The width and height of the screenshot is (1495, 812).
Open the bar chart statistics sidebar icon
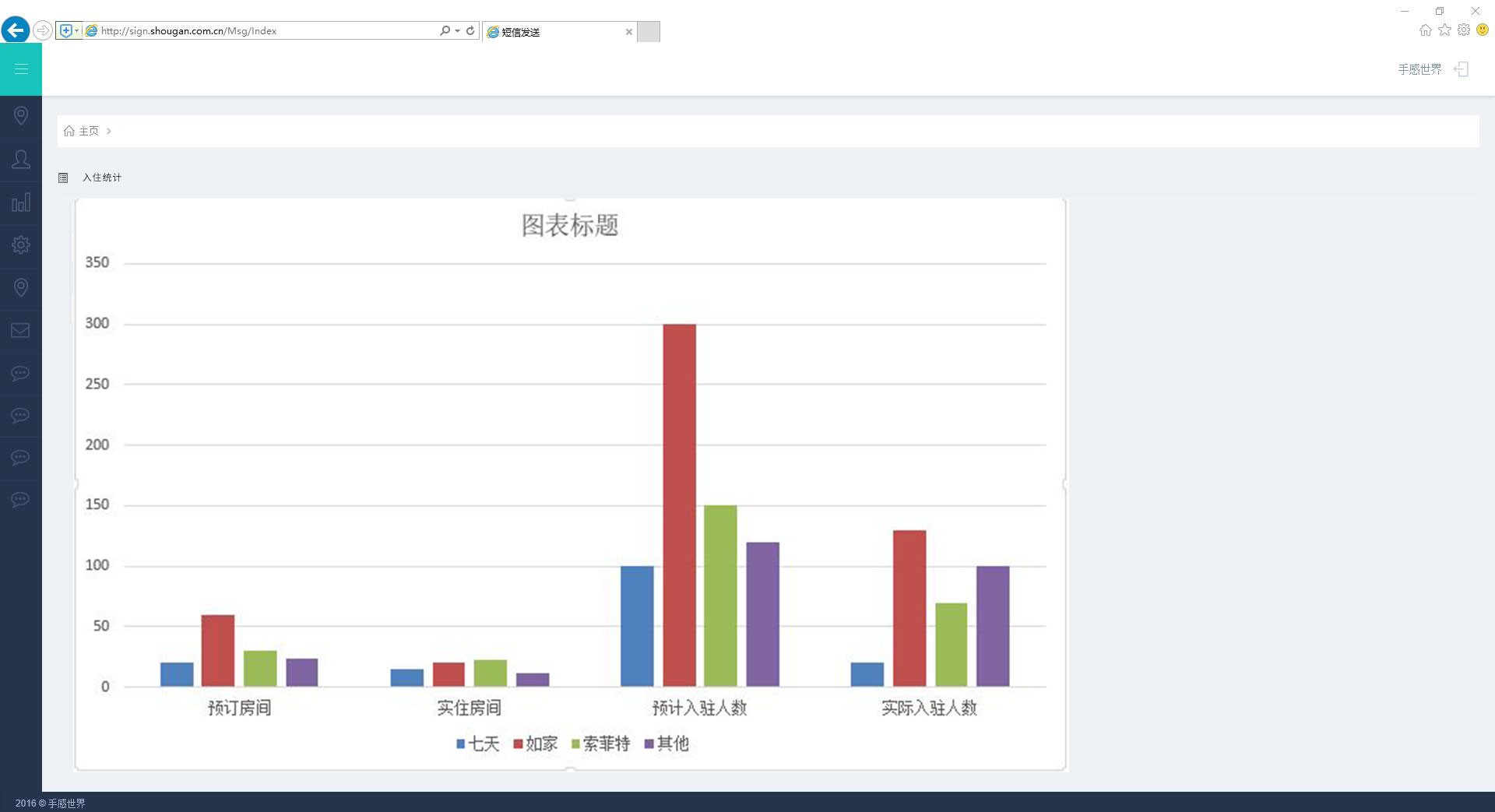(x=21, y=202)
